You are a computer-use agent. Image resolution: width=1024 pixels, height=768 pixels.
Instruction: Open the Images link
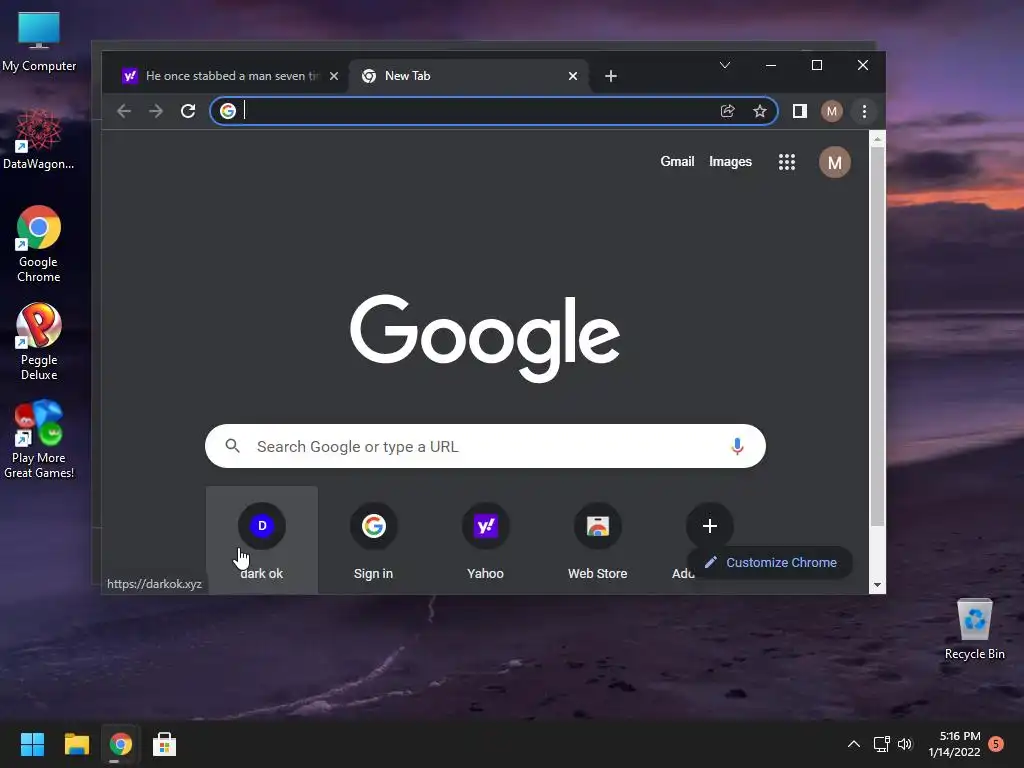coord(730,161)
